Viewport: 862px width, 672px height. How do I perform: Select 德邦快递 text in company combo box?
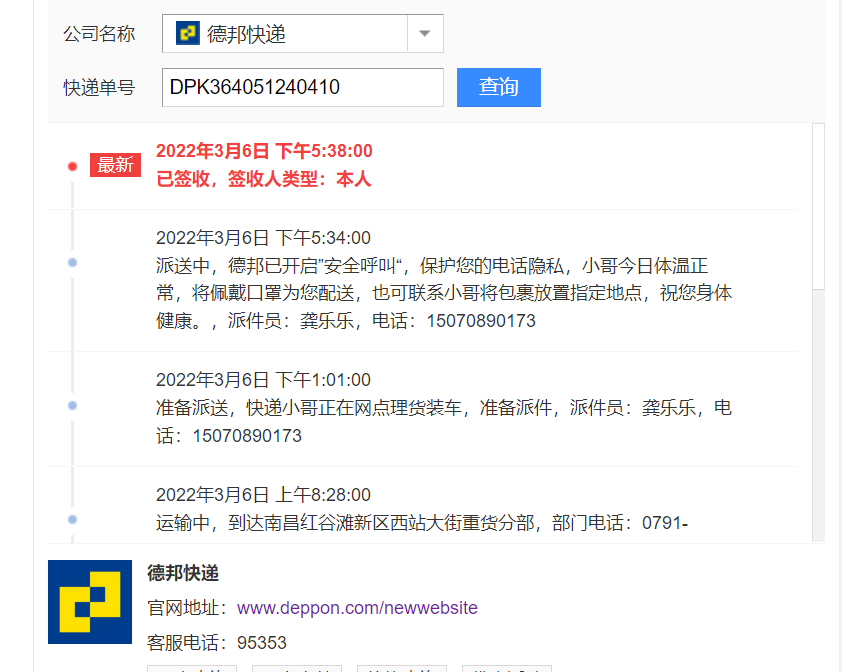pos(246,34)
